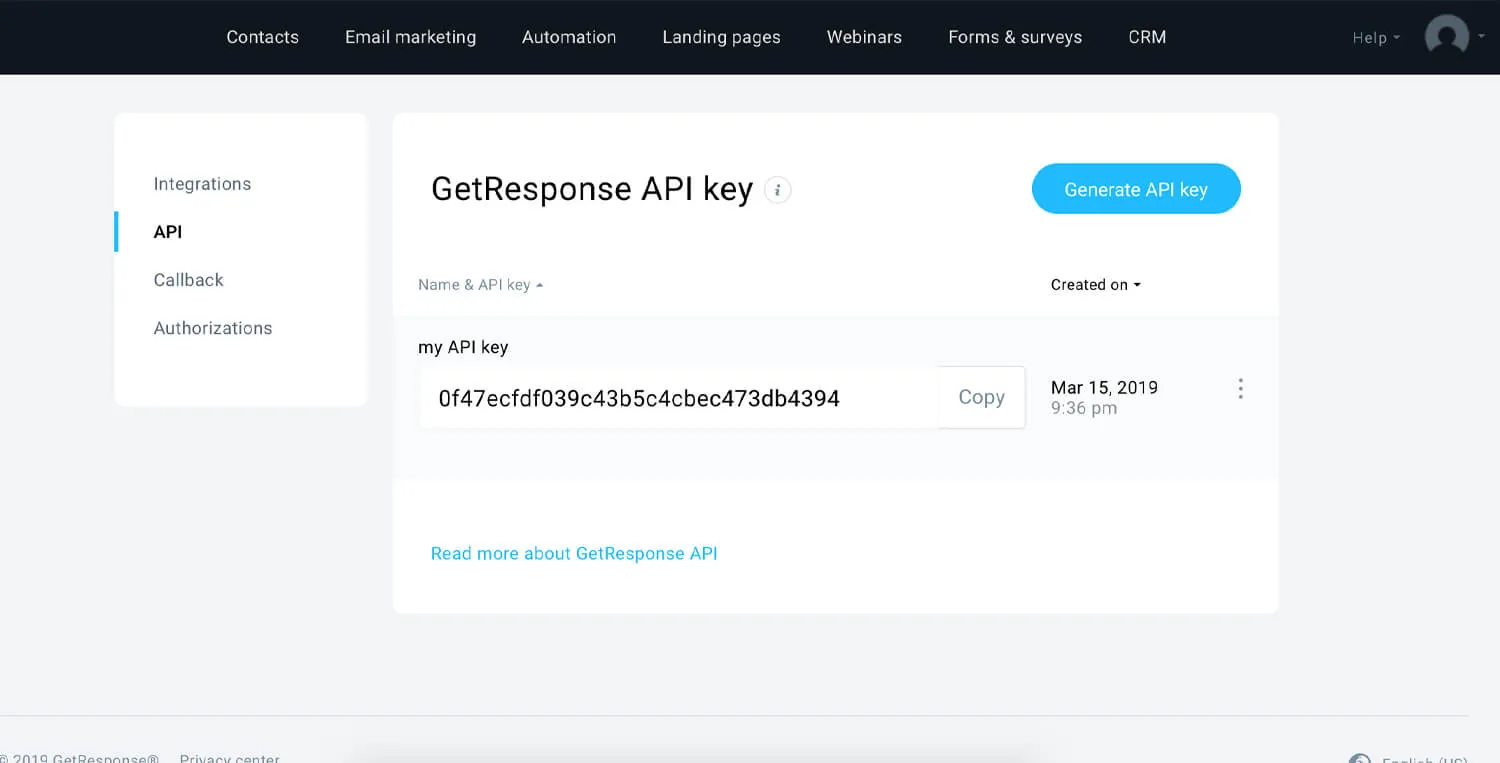Open the CRM section
Viewport: 1500px width, 763px height.
(x=1147, y=37)
